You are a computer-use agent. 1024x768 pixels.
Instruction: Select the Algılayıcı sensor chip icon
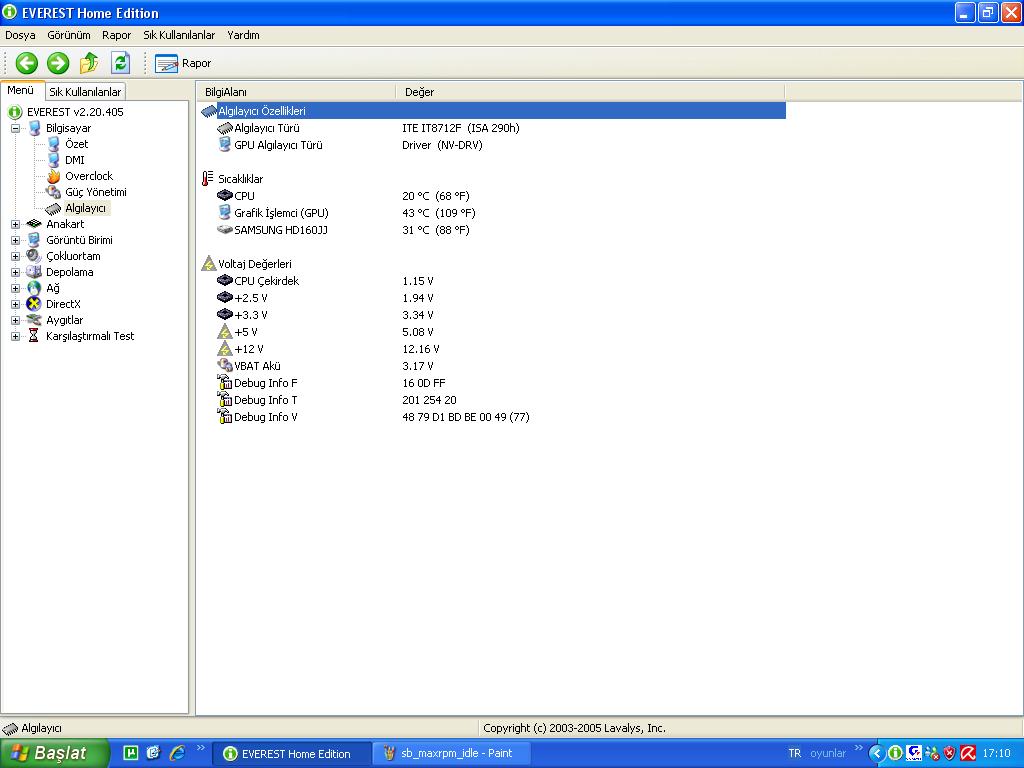pos(54,208)
